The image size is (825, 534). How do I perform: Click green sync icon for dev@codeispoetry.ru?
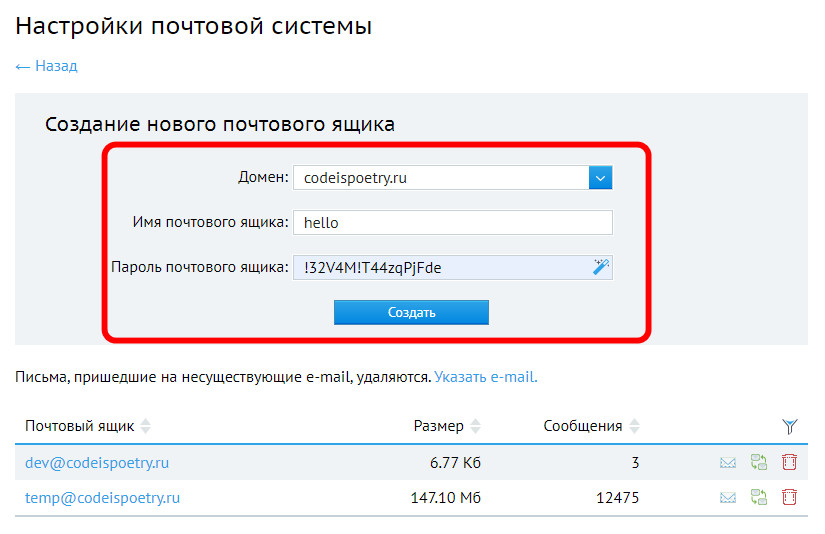[759, 462]
